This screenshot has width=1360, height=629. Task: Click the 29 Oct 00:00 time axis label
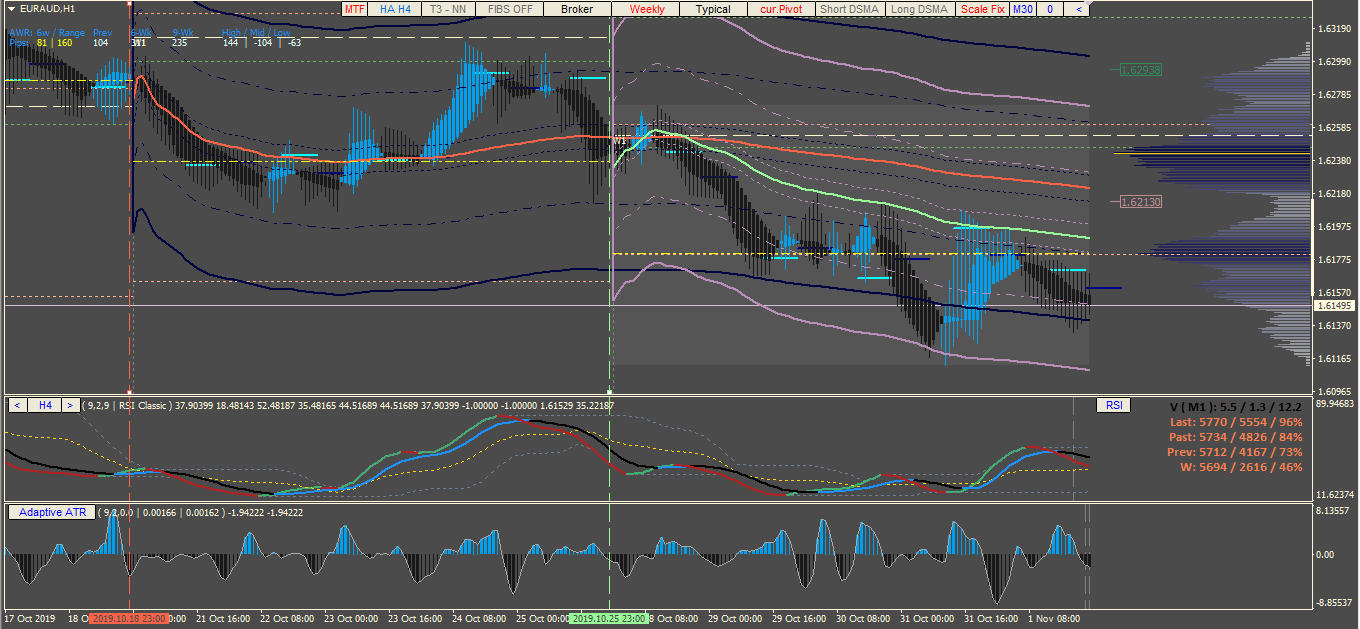[735, 619]
